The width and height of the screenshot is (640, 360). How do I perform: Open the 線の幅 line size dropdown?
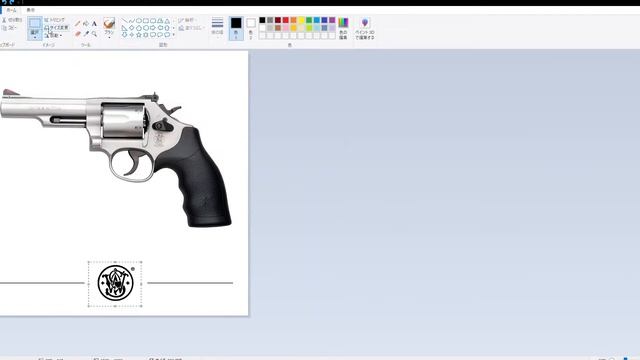click(x=217, y=28)
